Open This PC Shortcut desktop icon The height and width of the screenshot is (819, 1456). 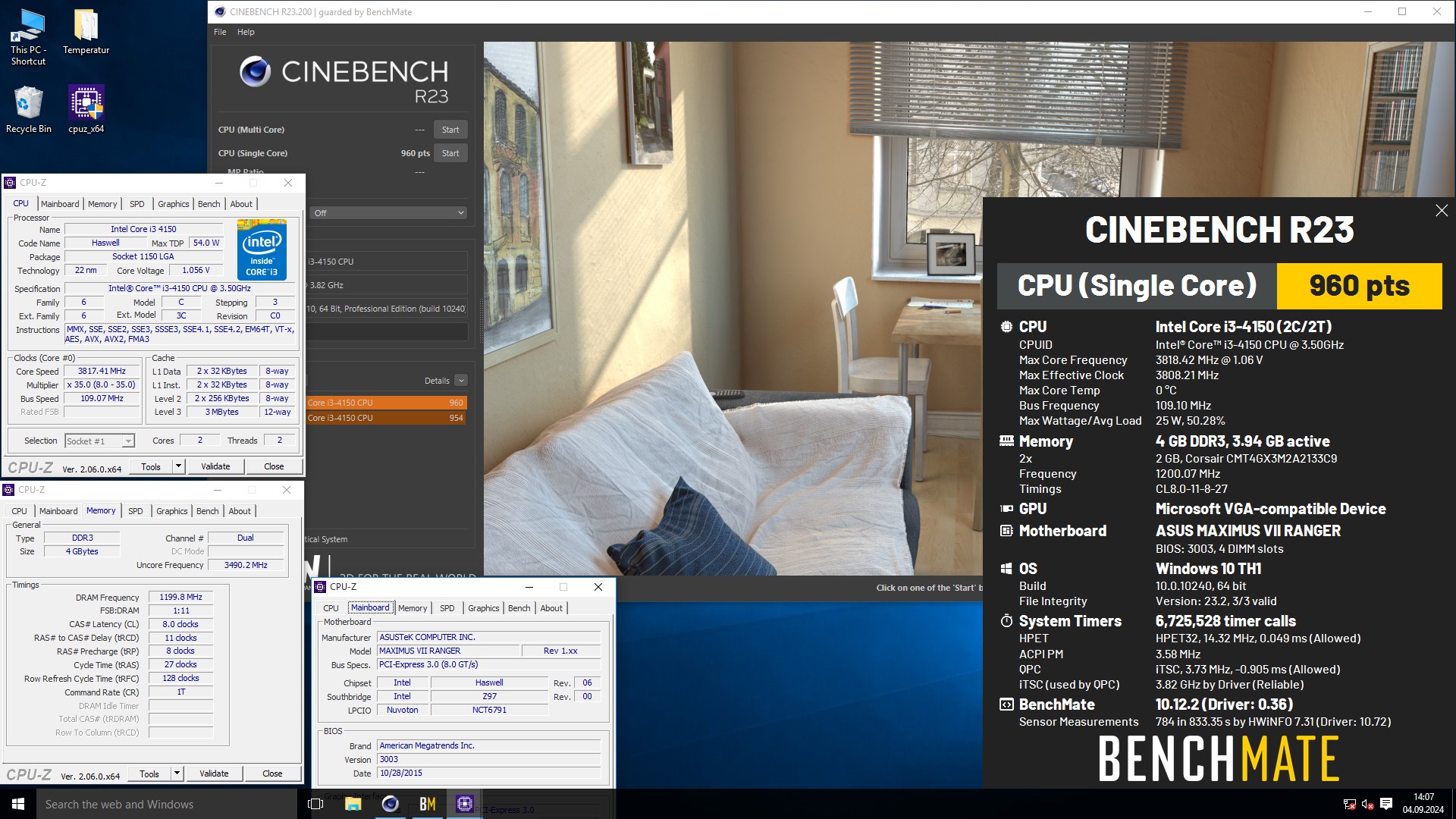tap(28, 36)
